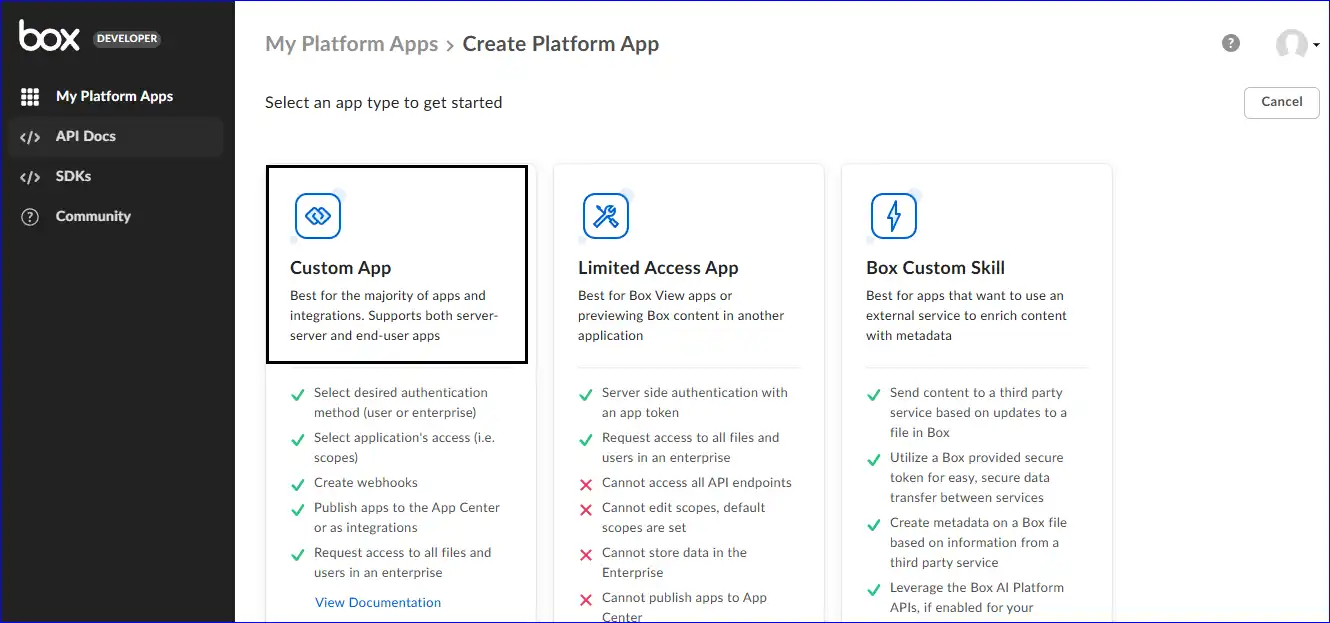Open the Community sidebar item

pyautogui.click(x=93, y=217)
